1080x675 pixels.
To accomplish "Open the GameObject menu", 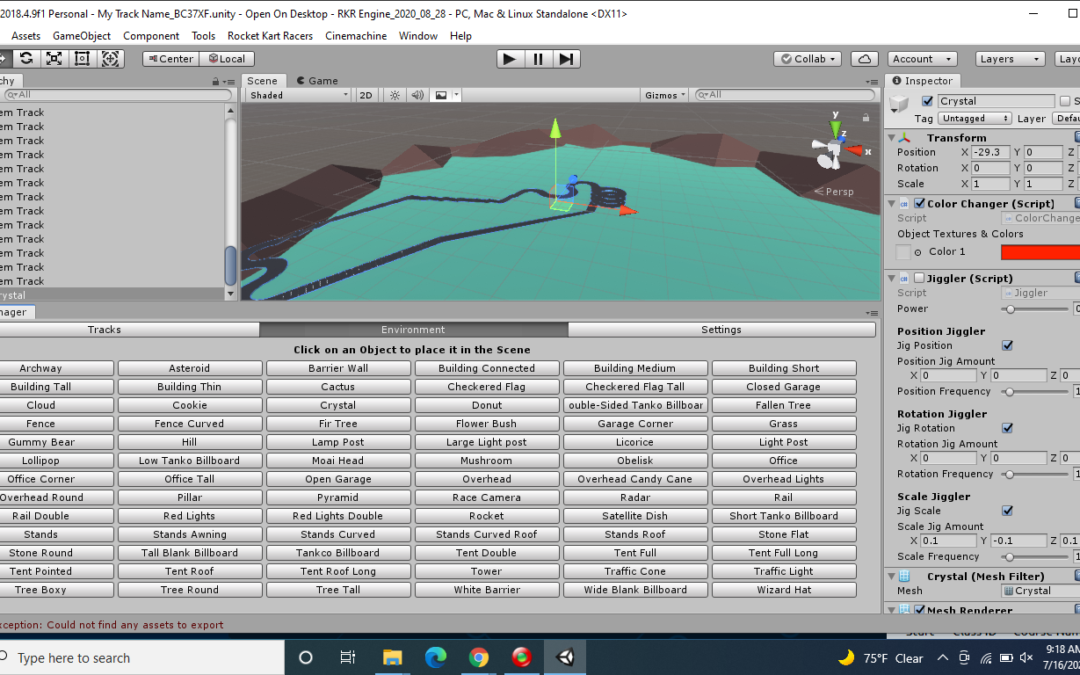I will (82, 36).
